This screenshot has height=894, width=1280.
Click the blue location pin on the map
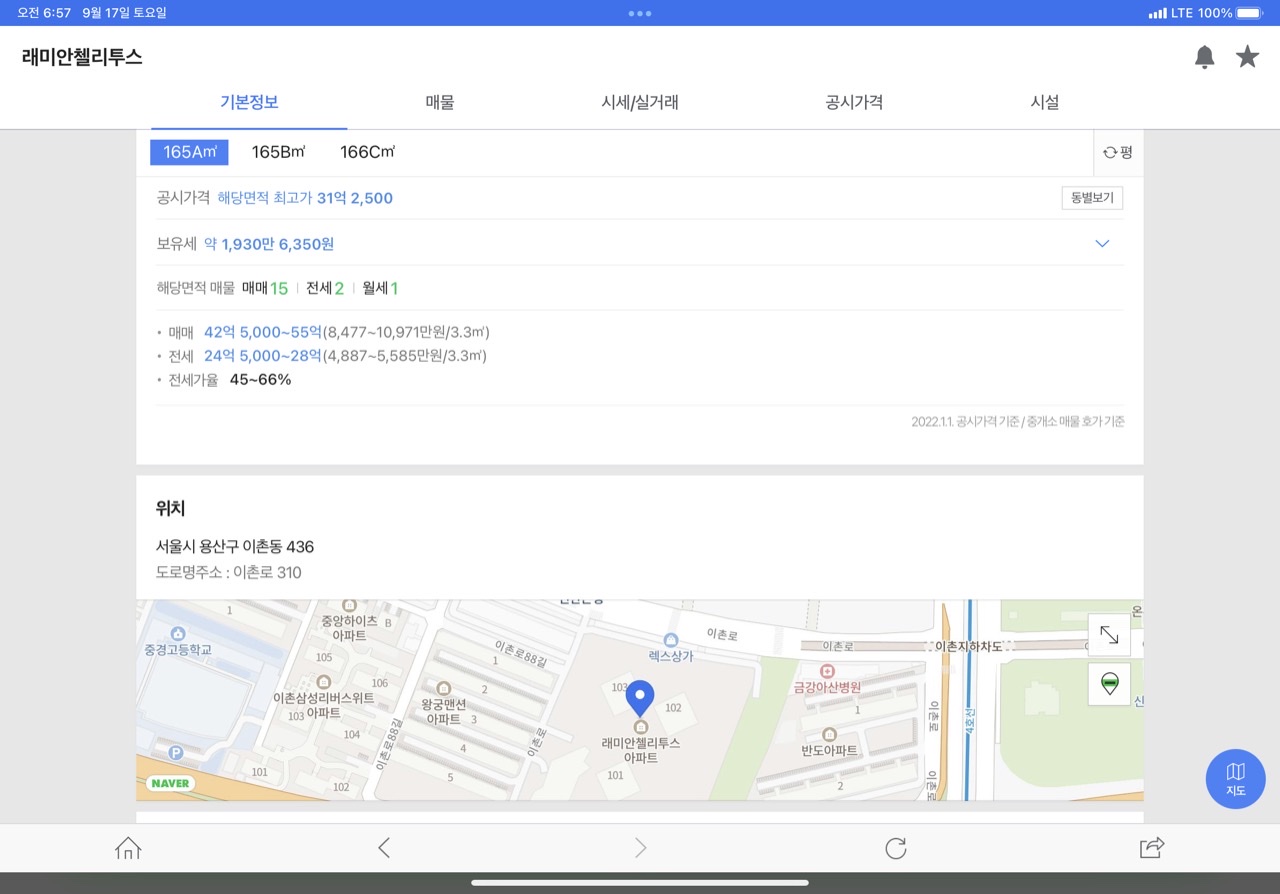pyautogui.click(x=640, y=698)
